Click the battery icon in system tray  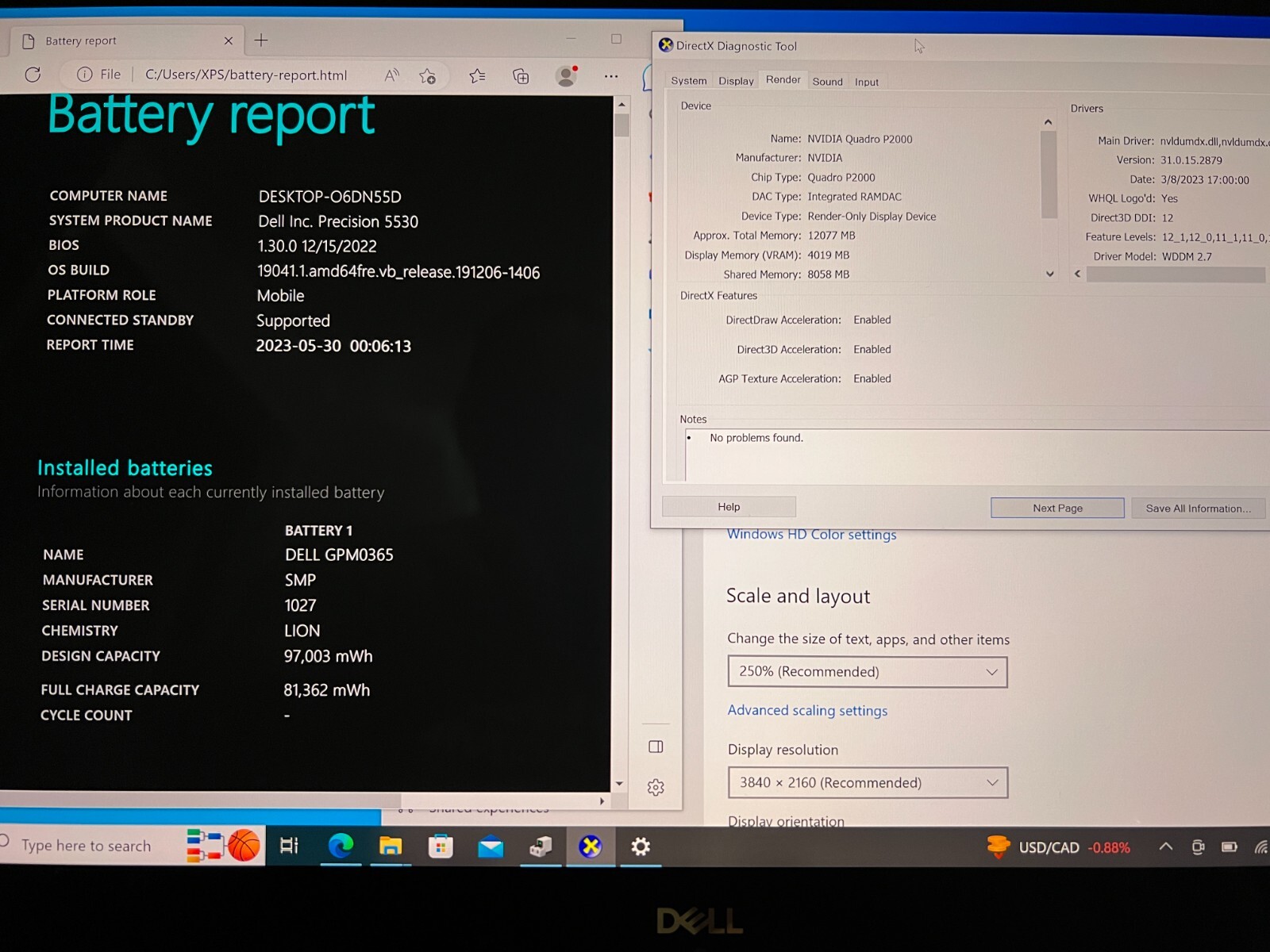pyautogui.click(x=1230, y=847)
